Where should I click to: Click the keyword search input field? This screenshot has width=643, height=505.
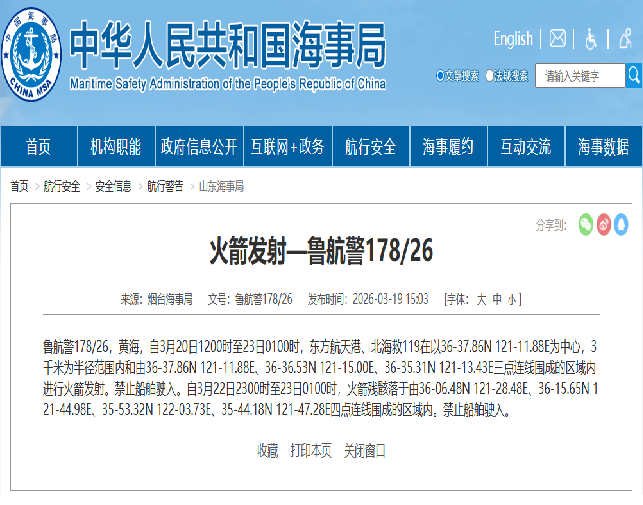(x=580, y=76)
